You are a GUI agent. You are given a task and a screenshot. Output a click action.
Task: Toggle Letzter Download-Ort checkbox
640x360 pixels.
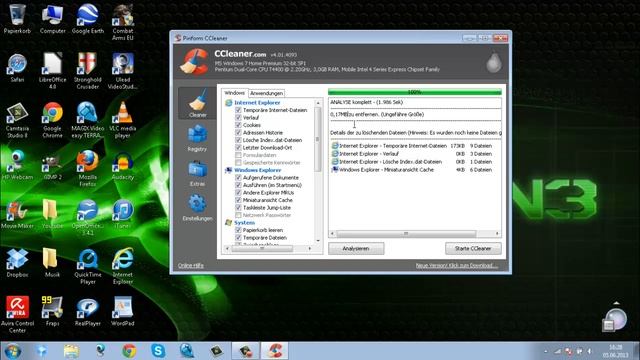238,147
